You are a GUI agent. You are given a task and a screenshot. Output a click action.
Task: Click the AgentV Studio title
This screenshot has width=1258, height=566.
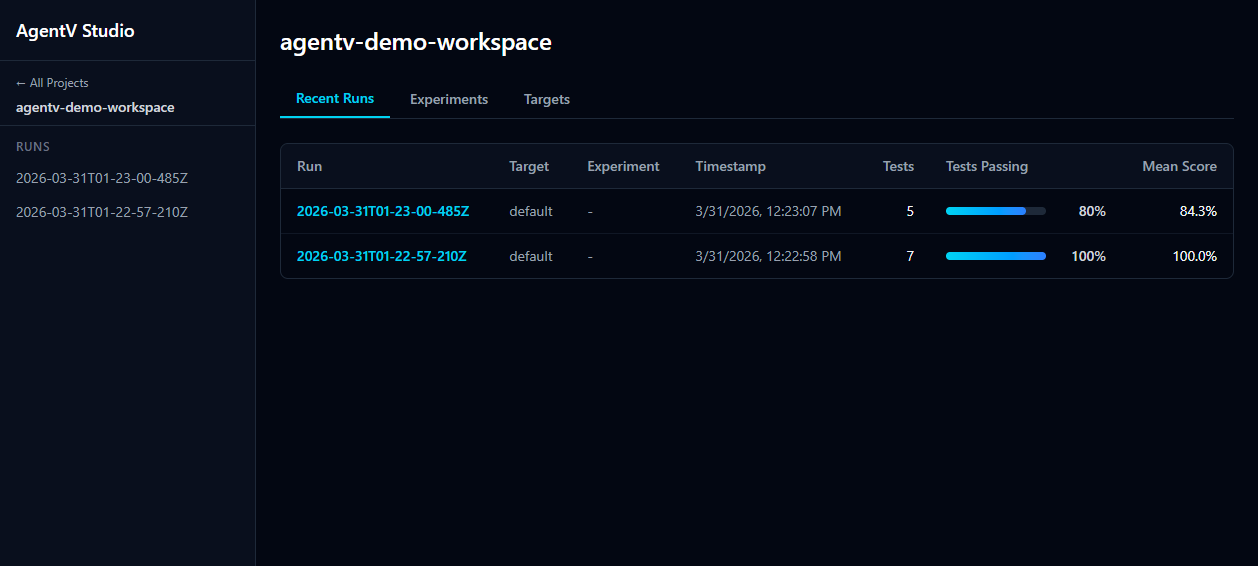[x=75, y=31]
